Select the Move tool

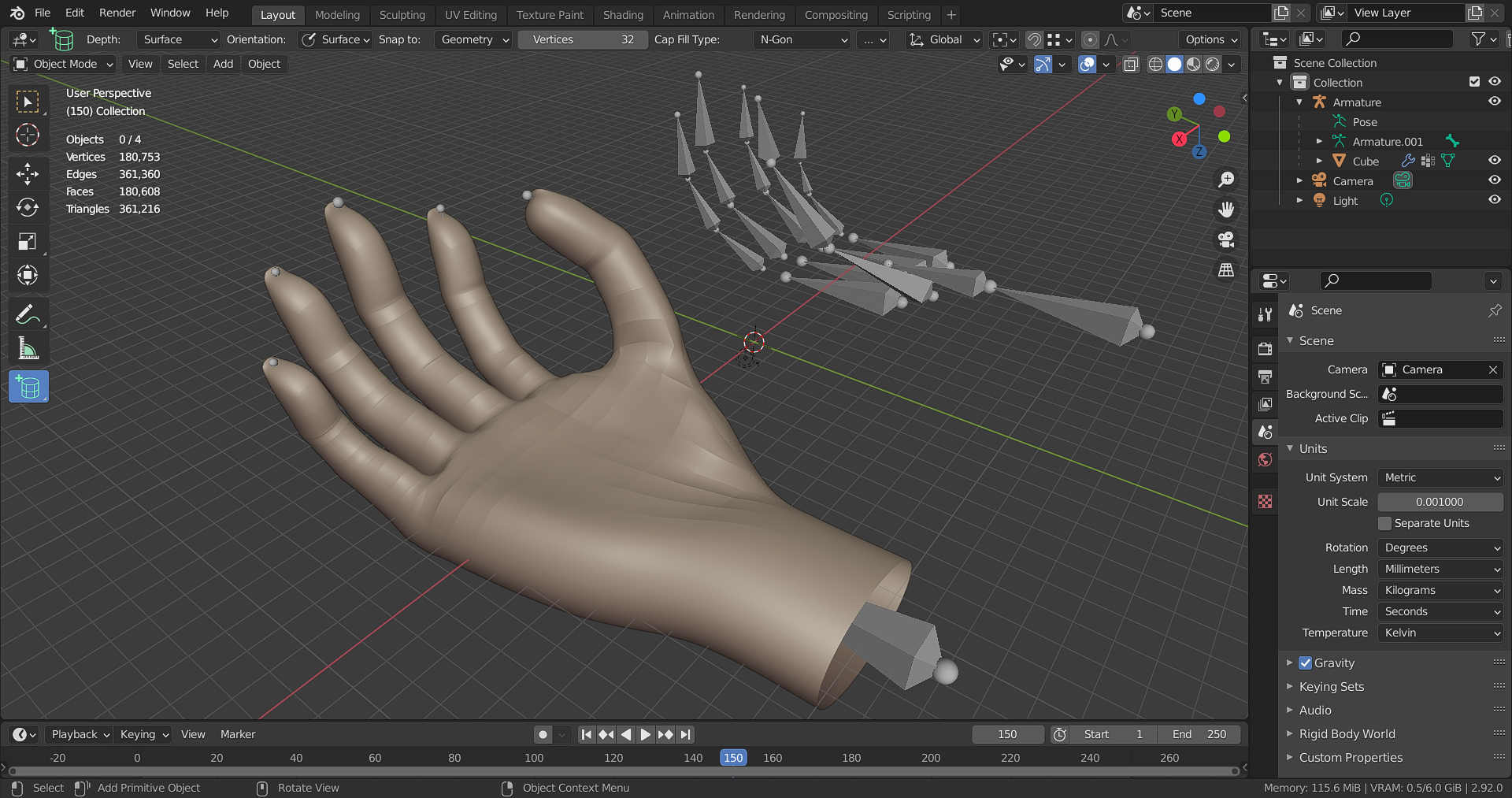point(28,174)
